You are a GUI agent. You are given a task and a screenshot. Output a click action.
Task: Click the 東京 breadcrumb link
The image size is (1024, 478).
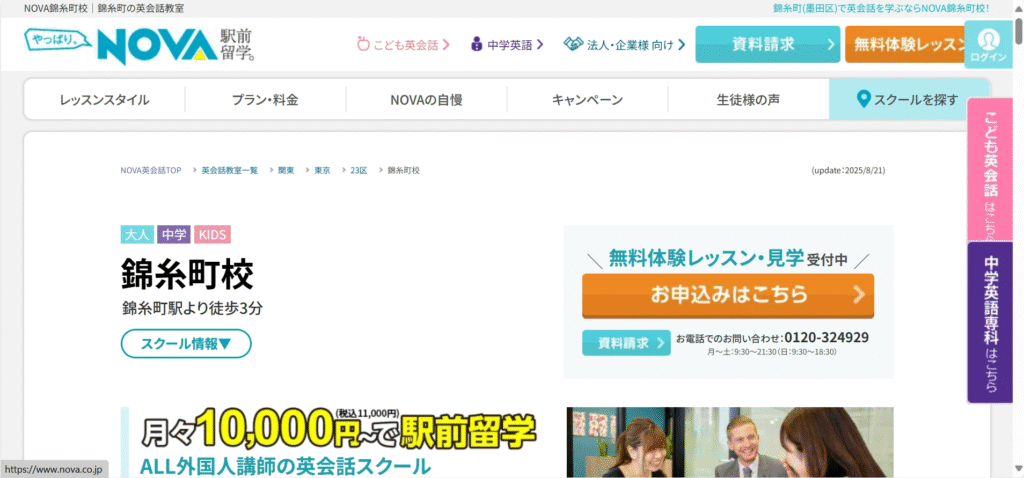[x=322, y=171]
